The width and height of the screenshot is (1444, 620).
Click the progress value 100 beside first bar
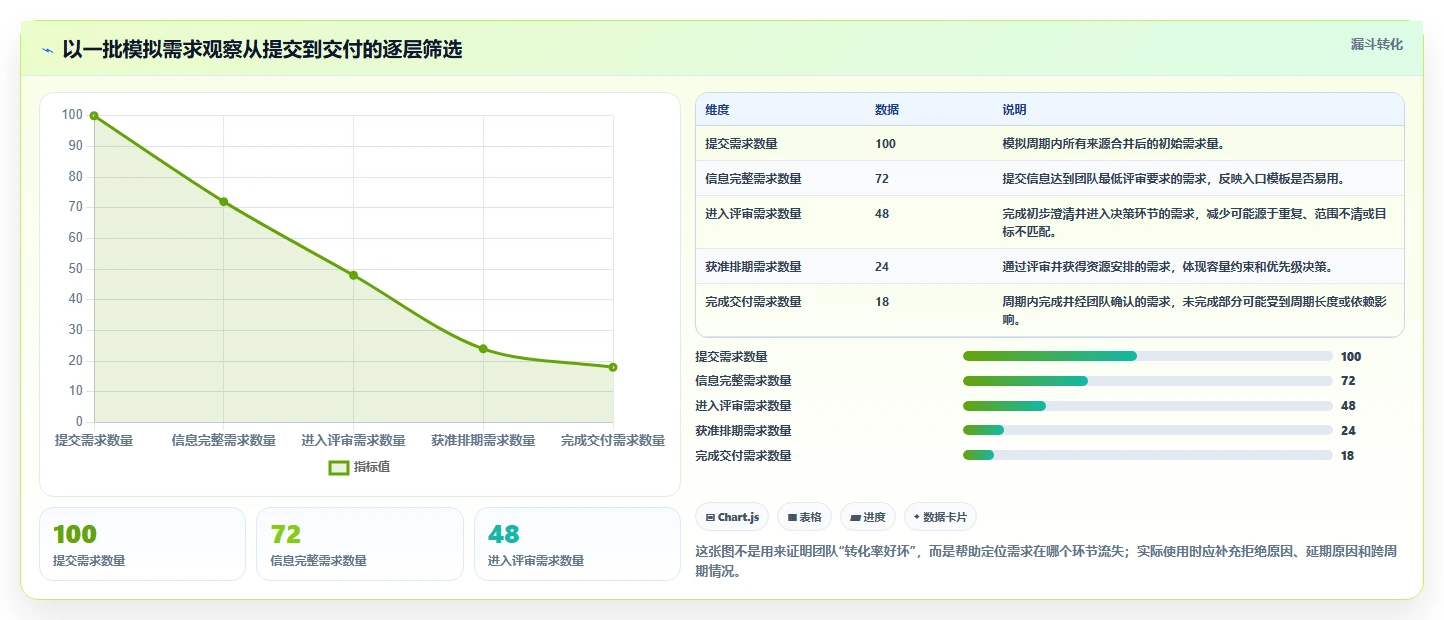coord(1351,357)
